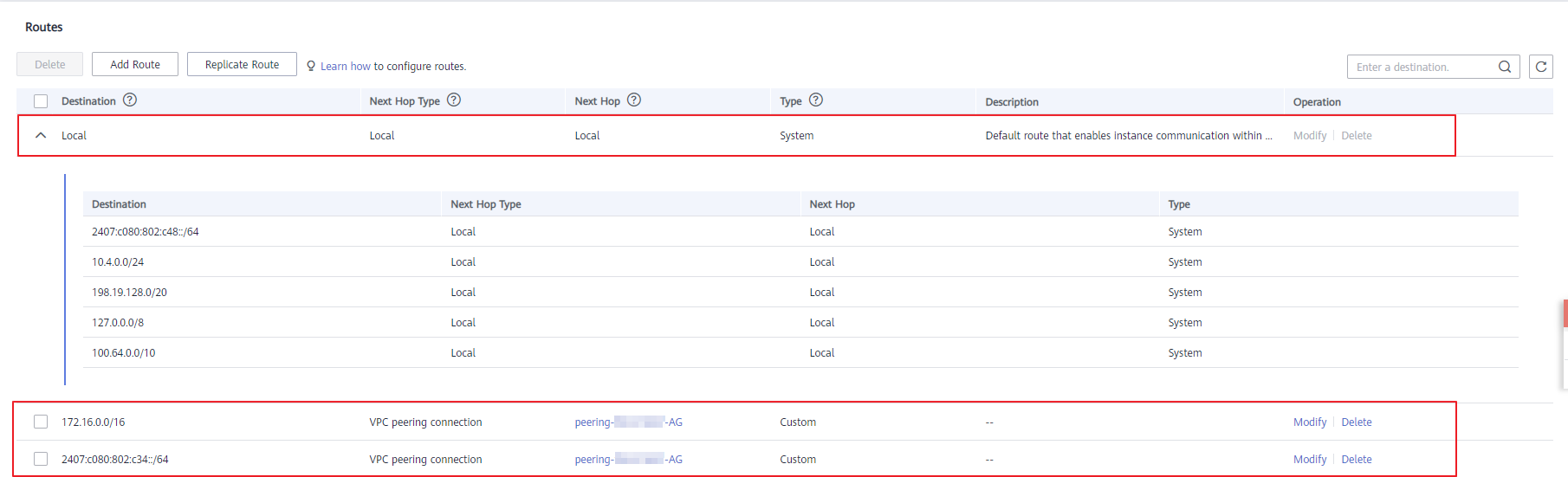Open the Next Hop column help icon
1568x477 pixels.
pyautogui.click(x=634, y=100)
